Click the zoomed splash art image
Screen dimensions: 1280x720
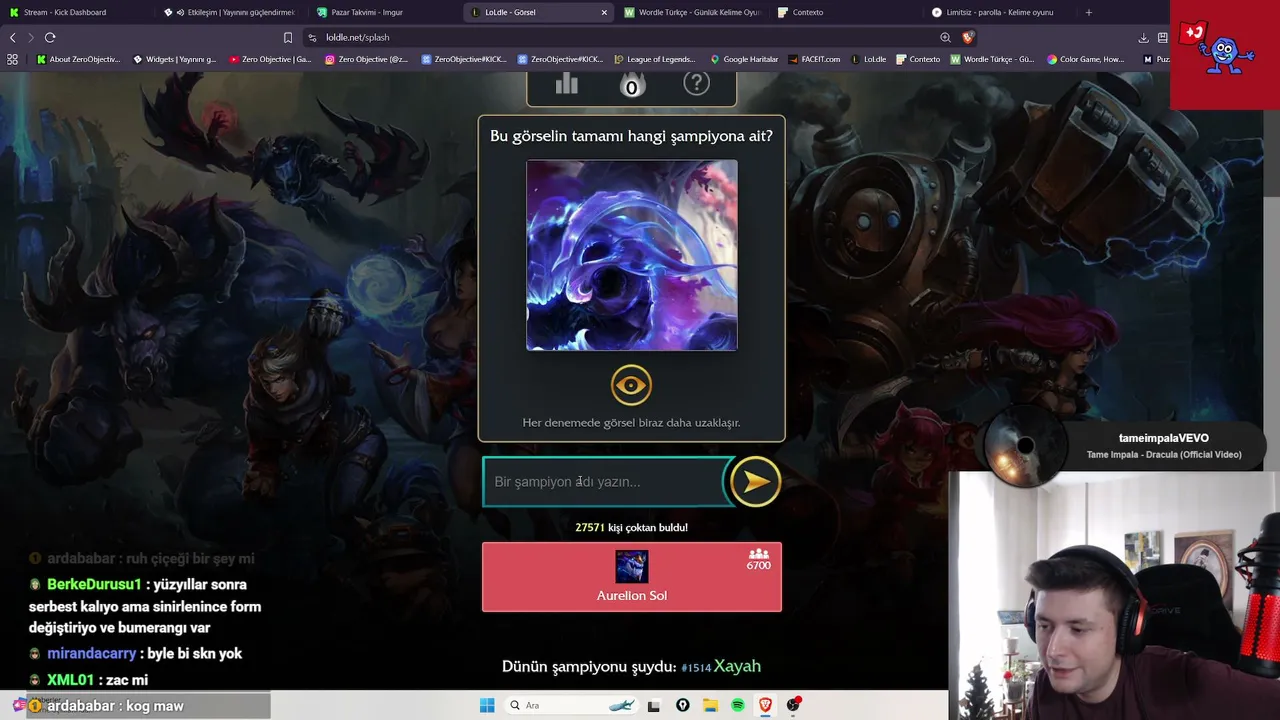632,255
